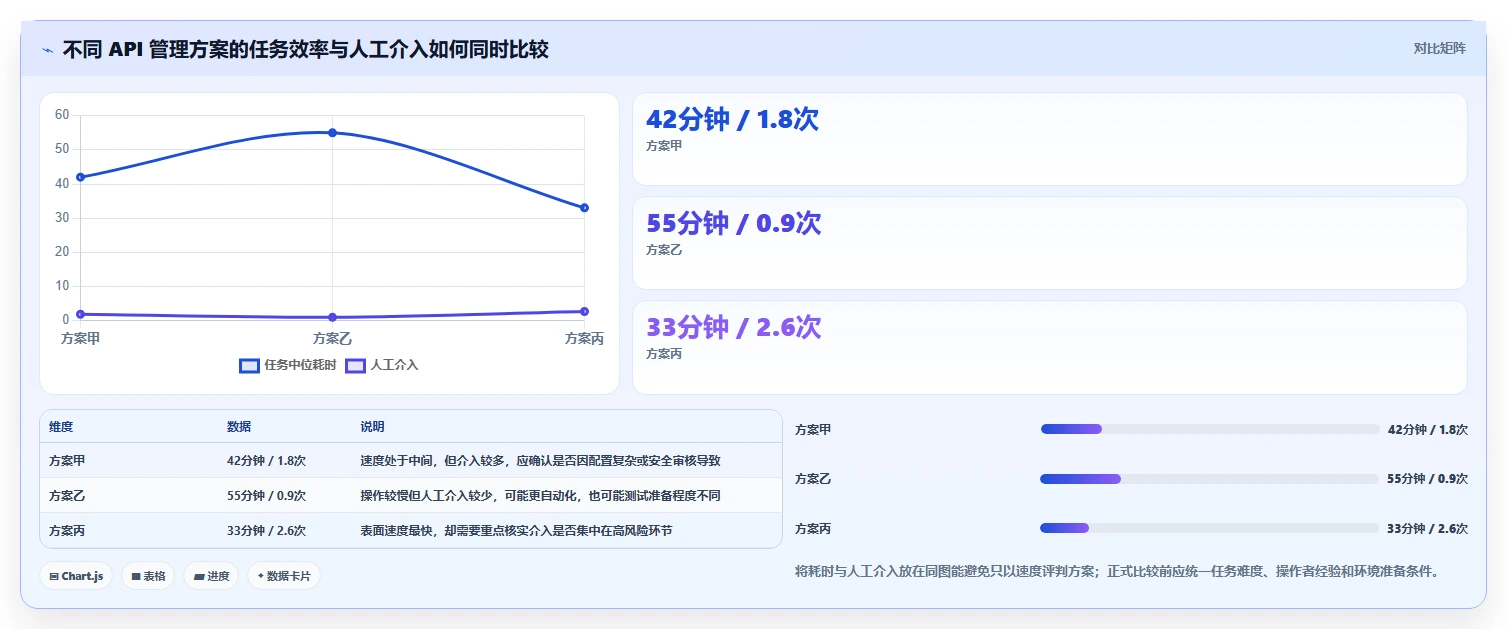This screenshot has width=1507, height=629.
Task: Click 方案甲 cell in the table
Action: point(67,461)
